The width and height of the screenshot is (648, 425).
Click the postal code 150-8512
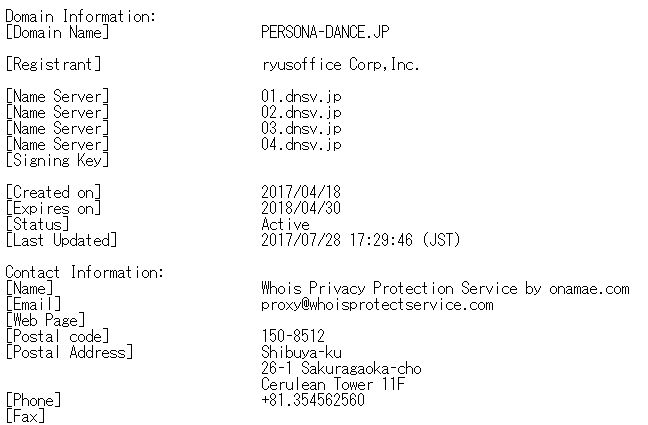pyautogui.click(x=293, y=336)
